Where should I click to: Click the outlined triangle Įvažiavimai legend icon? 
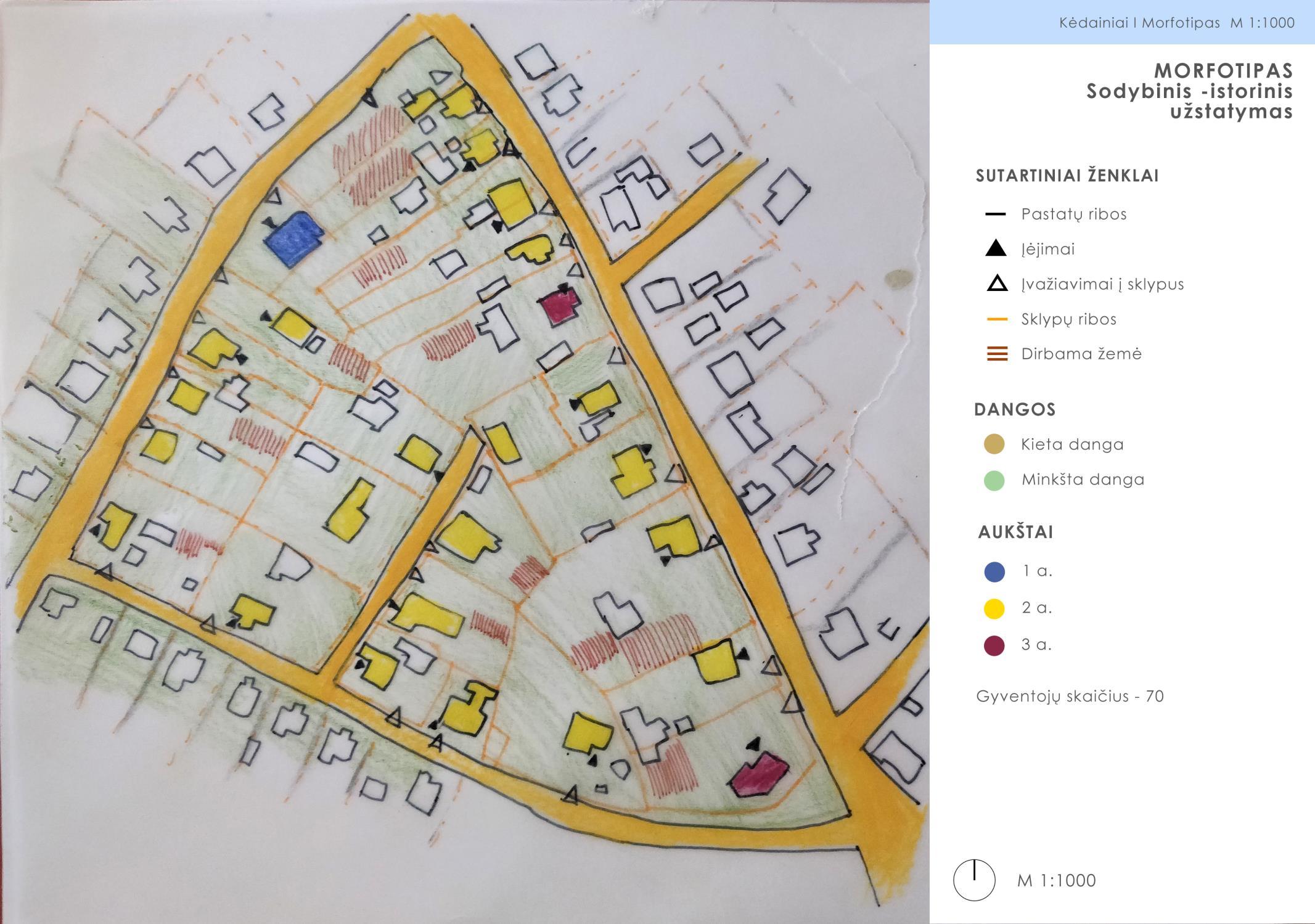tap(997, 284)
